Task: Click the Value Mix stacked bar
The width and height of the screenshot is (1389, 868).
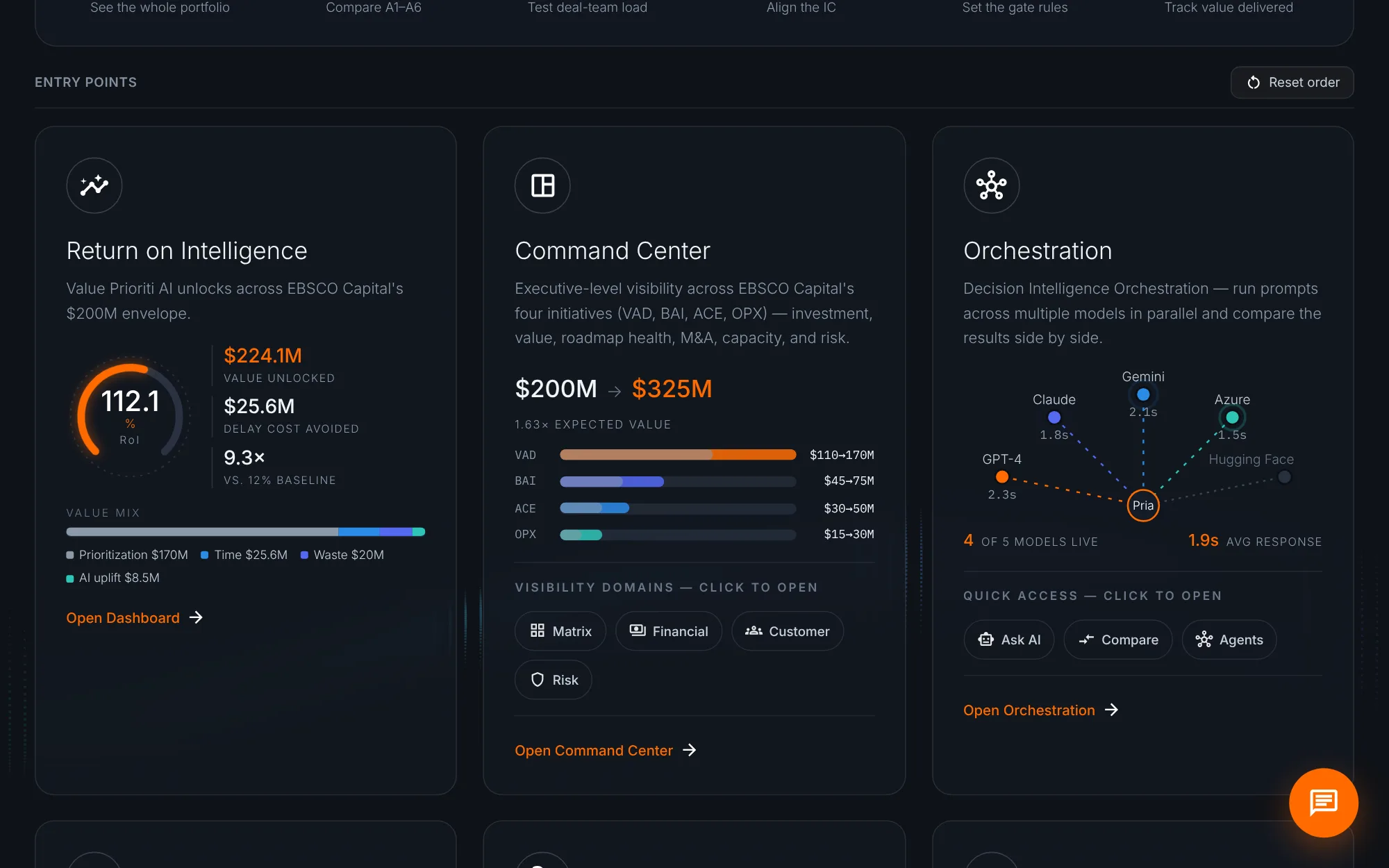Action: pyautogui.click(x=245, y=532)
